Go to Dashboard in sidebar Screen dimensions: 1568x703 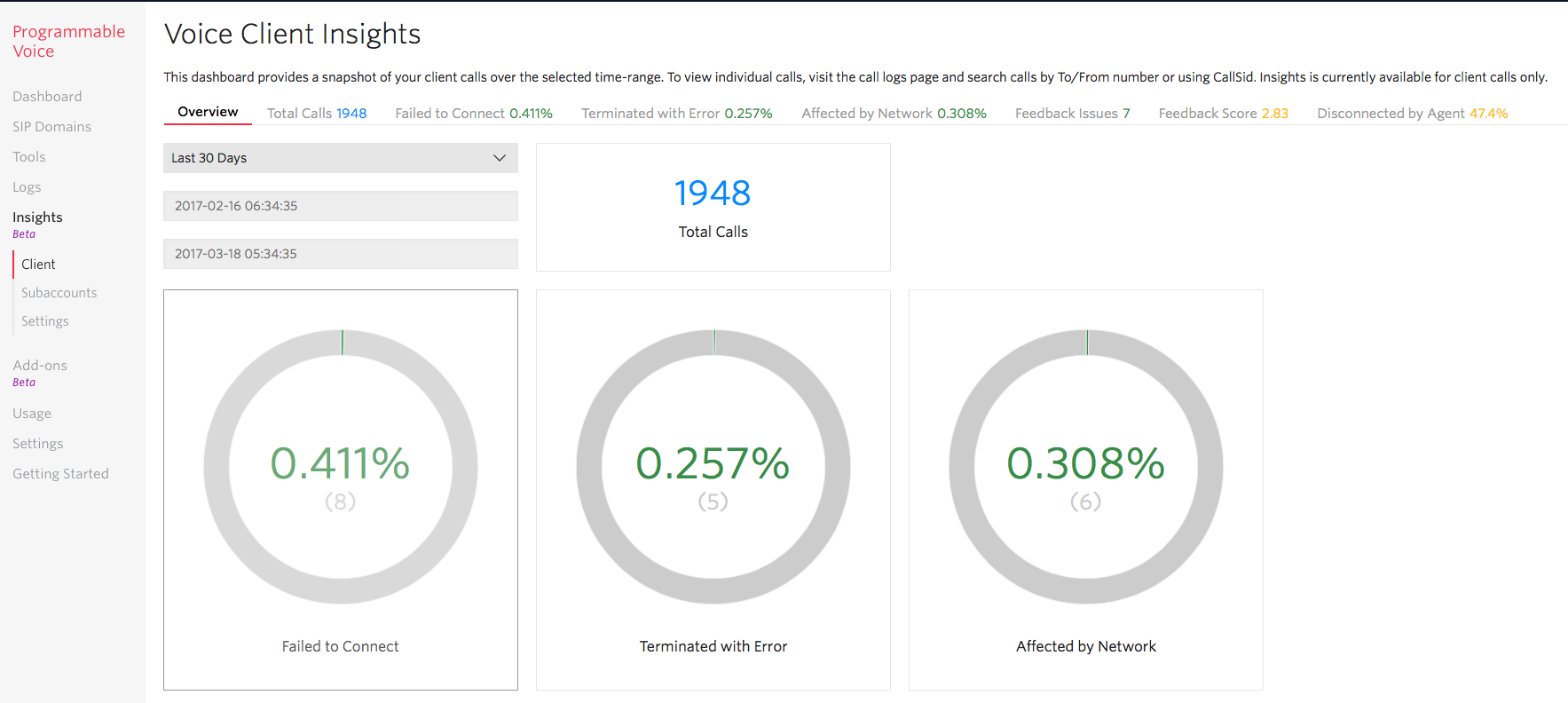[x=47, y=96]
